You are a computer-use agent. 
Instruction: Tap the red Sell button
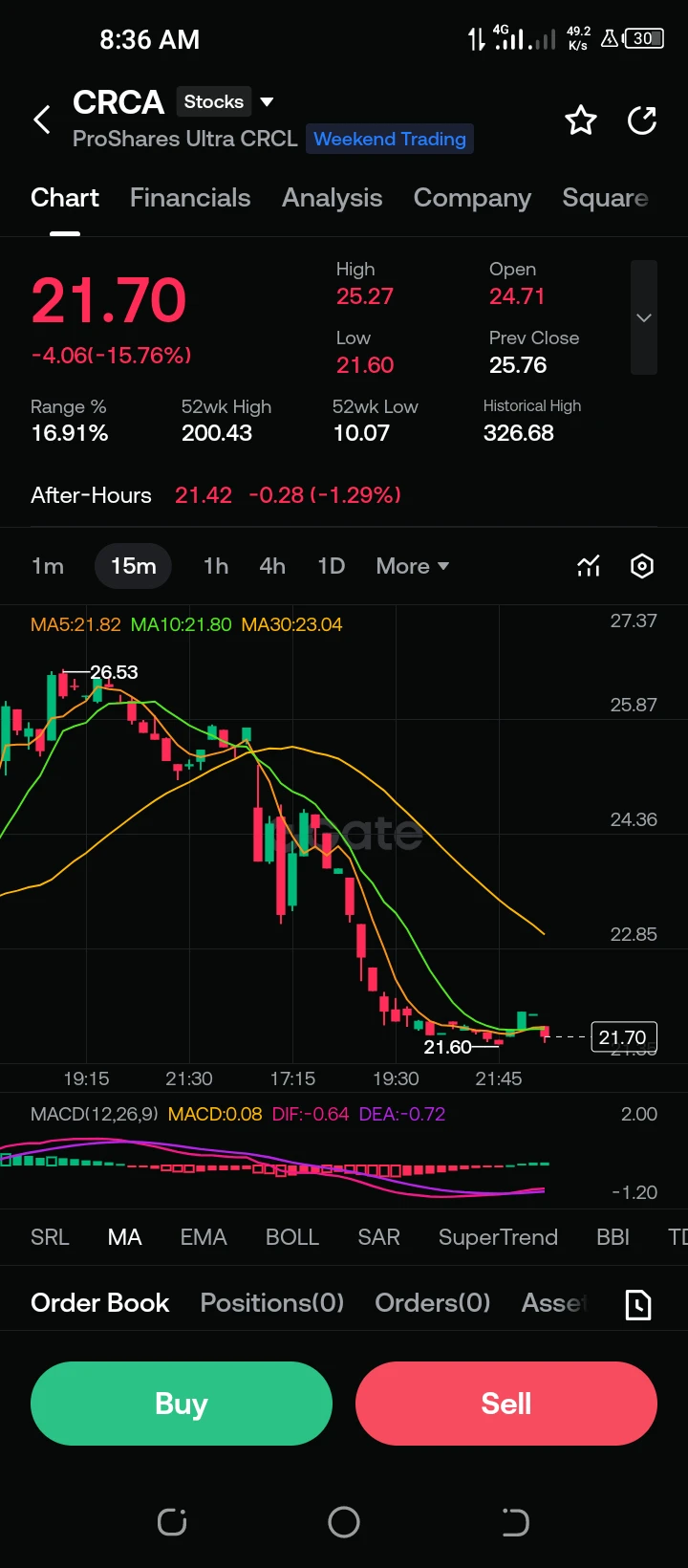click(506, 1404)
